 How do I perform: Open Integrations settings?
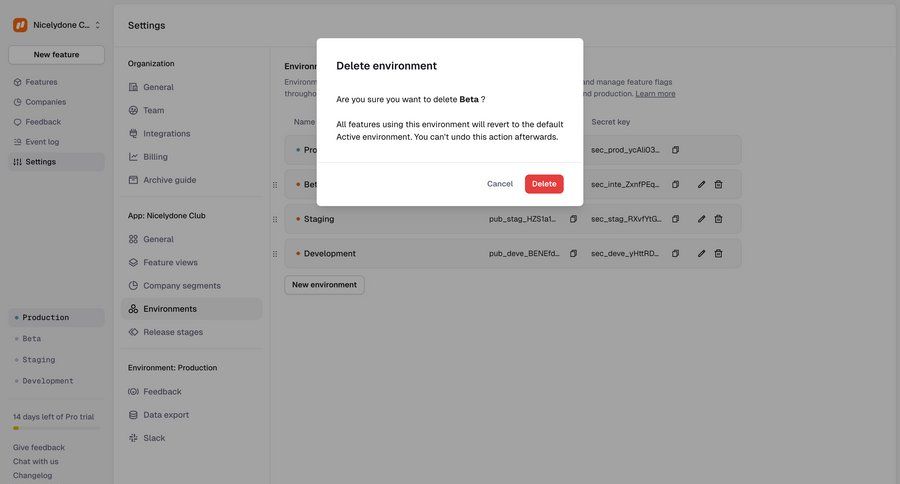pos(192,134)
